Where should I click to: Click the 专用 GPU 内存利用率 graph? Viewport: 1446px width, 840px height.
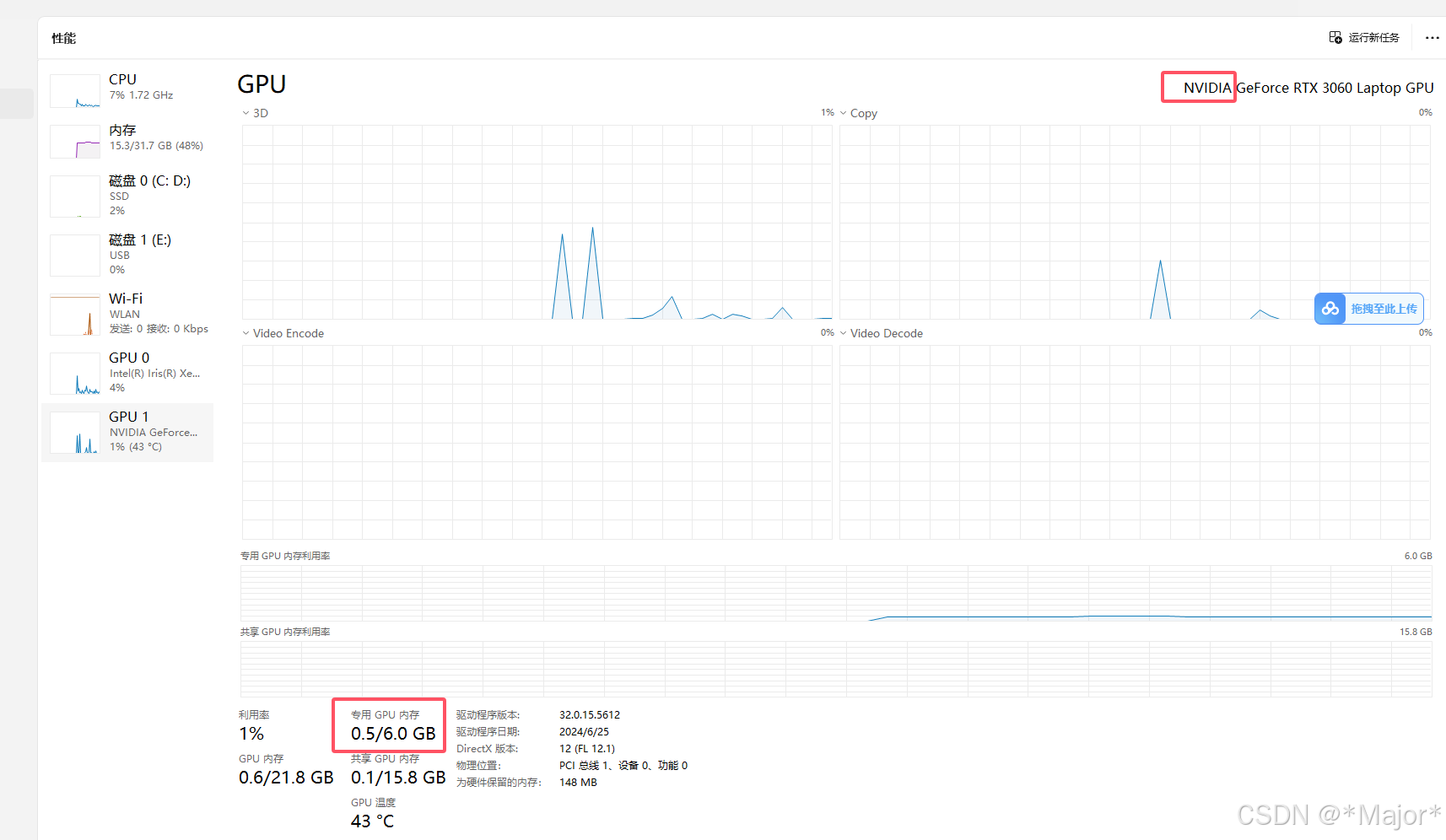tap(836, 593)
